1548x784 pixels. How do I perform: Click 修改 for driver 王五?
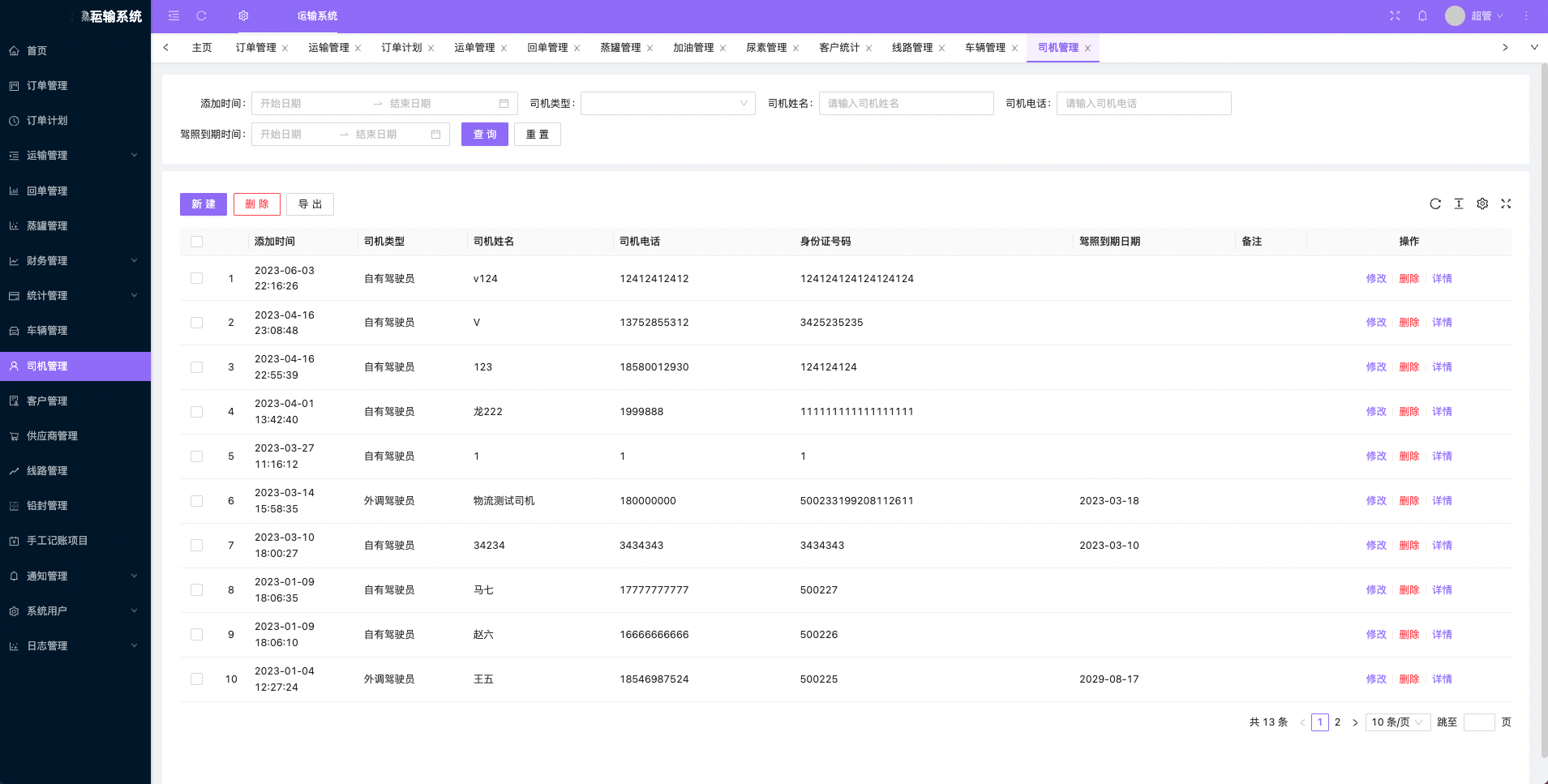click(1376, 679)
